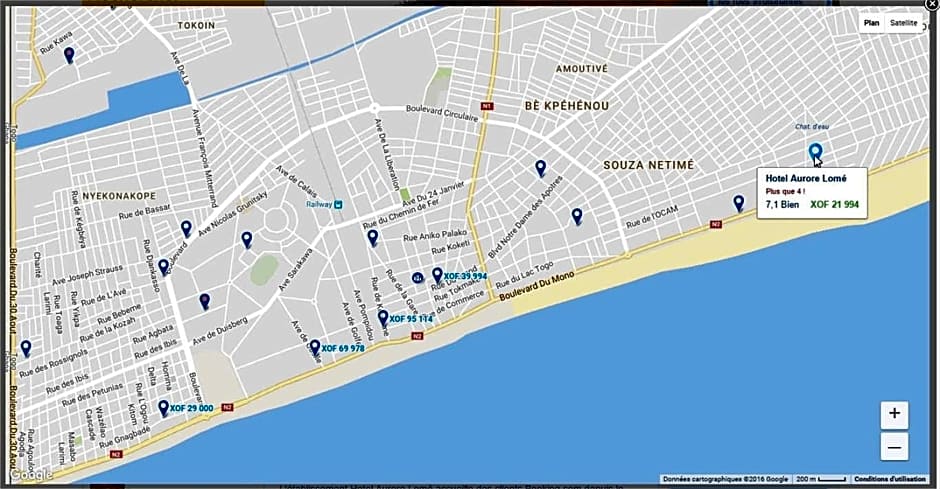The height and width of the screenshot is (489, 940).
Task: Click the hotel pin priced XOF 29 000
Action: tap(163, 408)
